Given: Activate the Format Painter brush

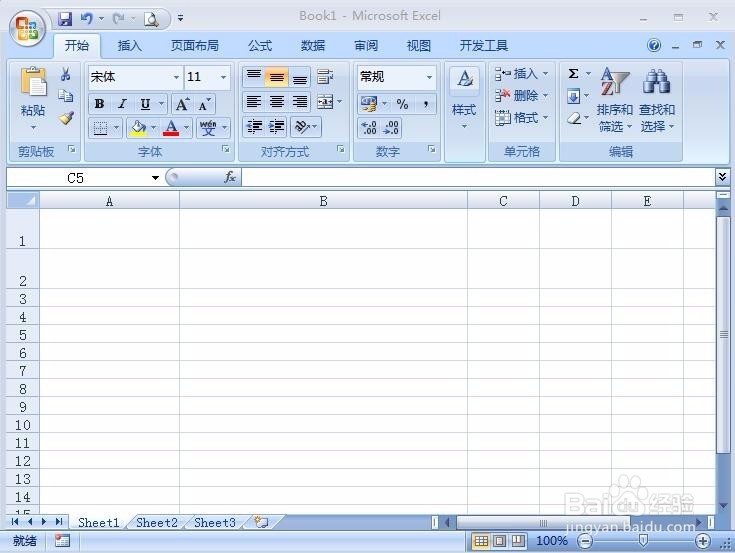Looking at the screenshot, I should [66, 117].
